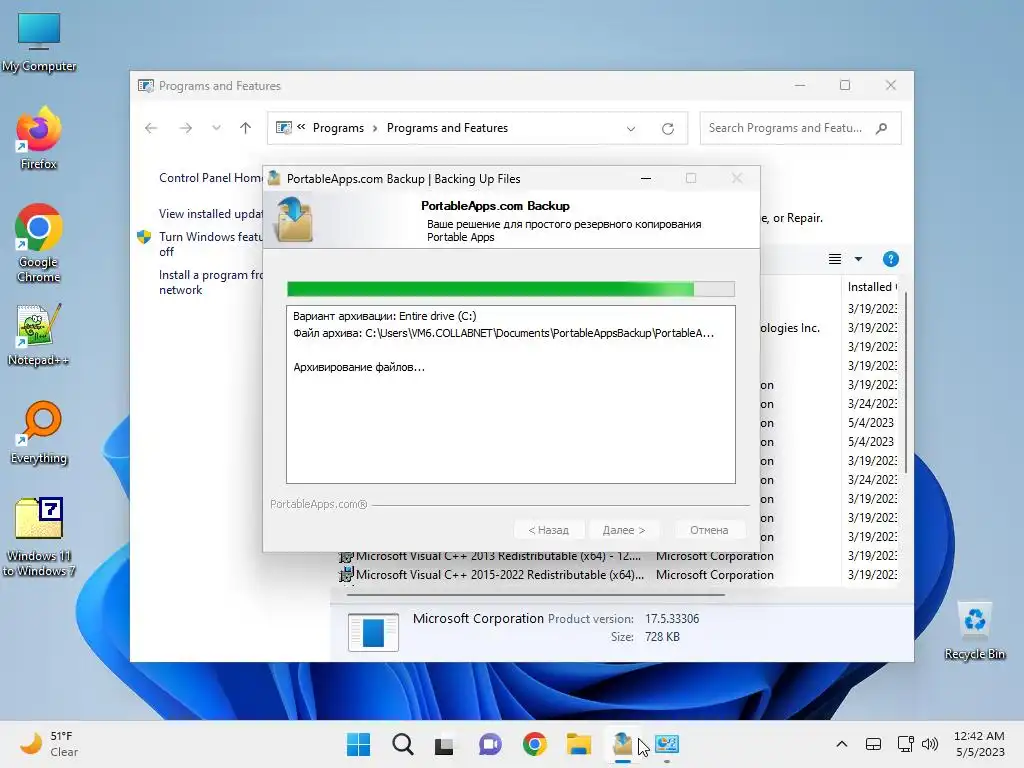Open the Firefox desktop shortcut
Screen dimensions: 1024x768
[39, 138]
